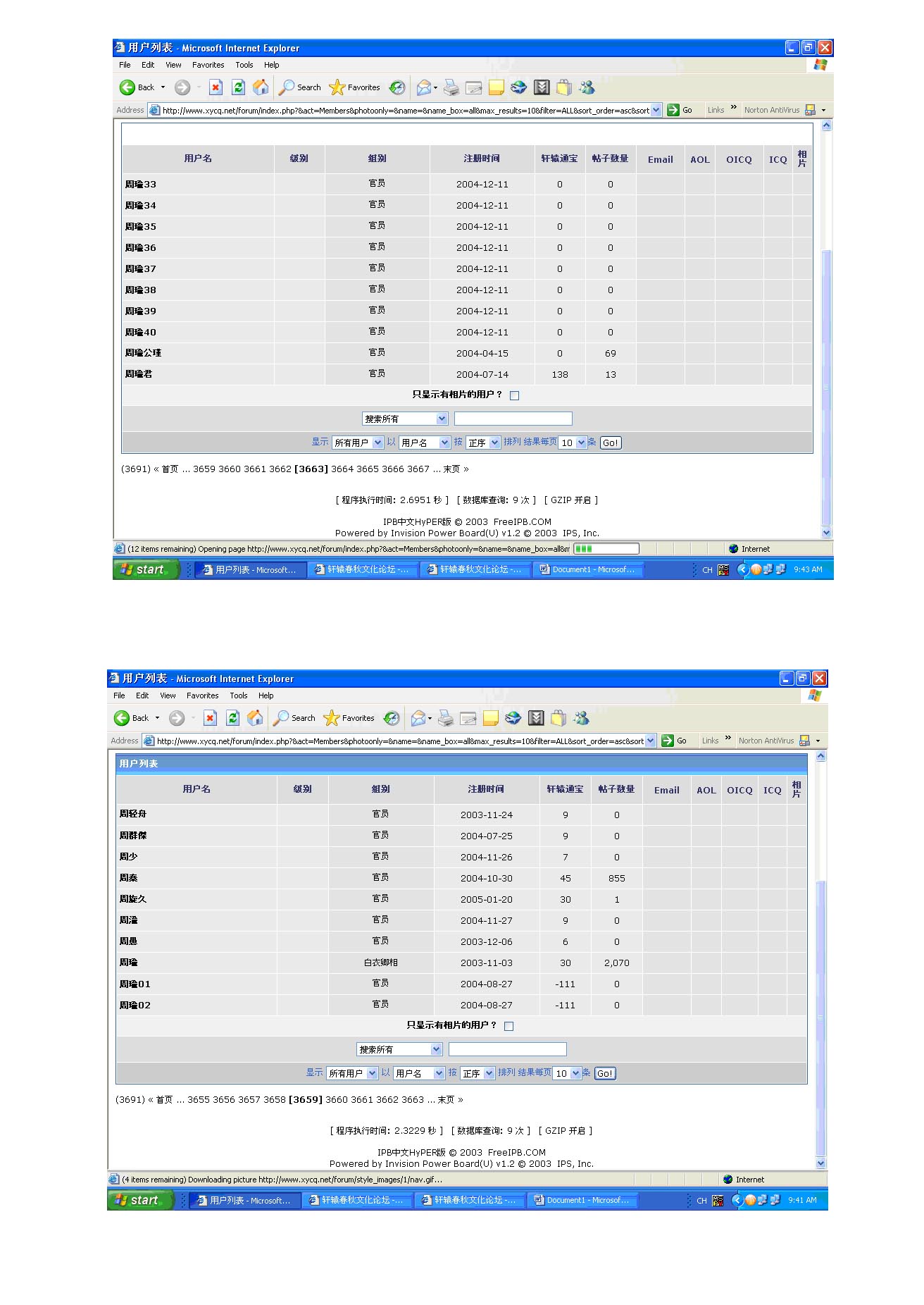Click the Print icon in lower browser toolbar
Screen dimensions: 924x1305
coord(445,718)
